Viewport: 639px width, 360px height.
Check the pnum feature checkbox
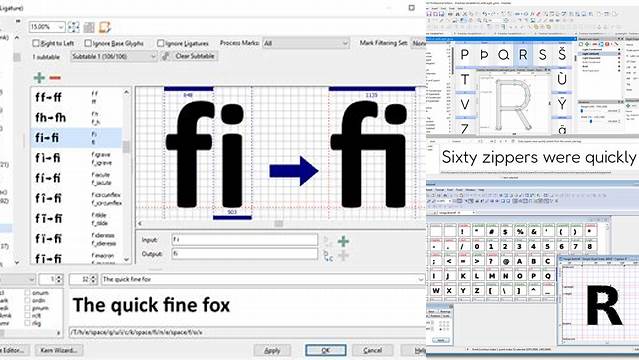click(x=27, y=308)
